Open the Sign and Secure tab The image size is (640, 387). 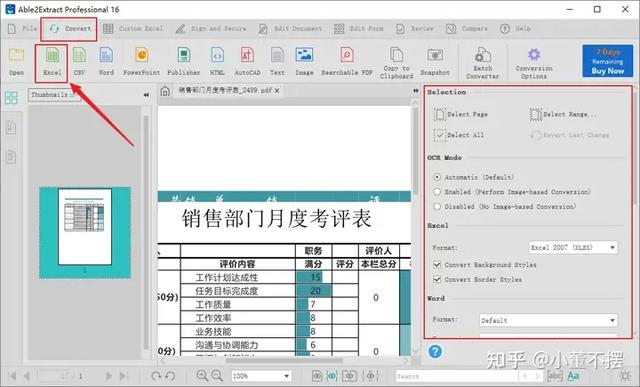pyautogui.click(x=211, y=29)
